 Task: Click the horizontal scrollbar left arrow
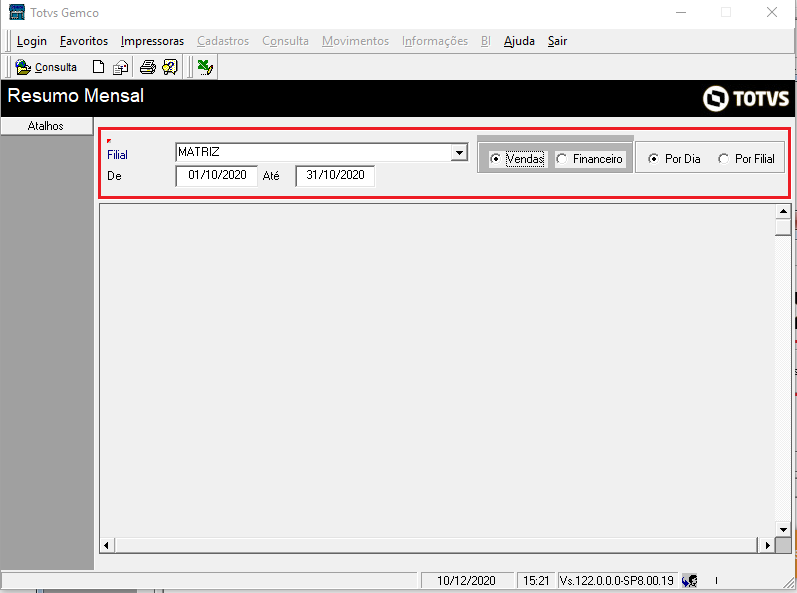(x=106, y=546)
